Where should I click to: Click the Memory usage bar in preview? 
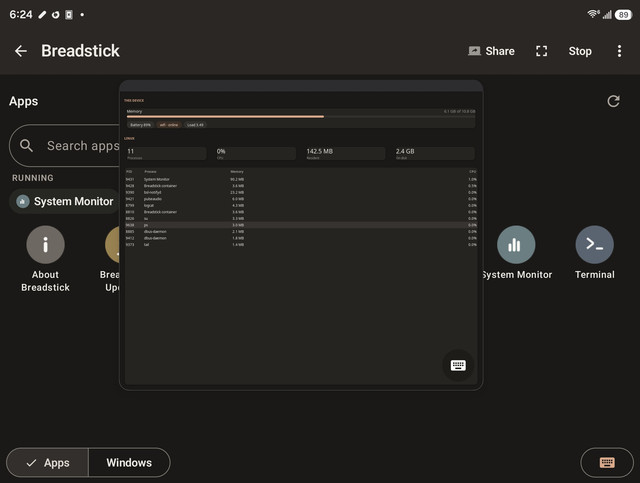click(x=301, y=116)
